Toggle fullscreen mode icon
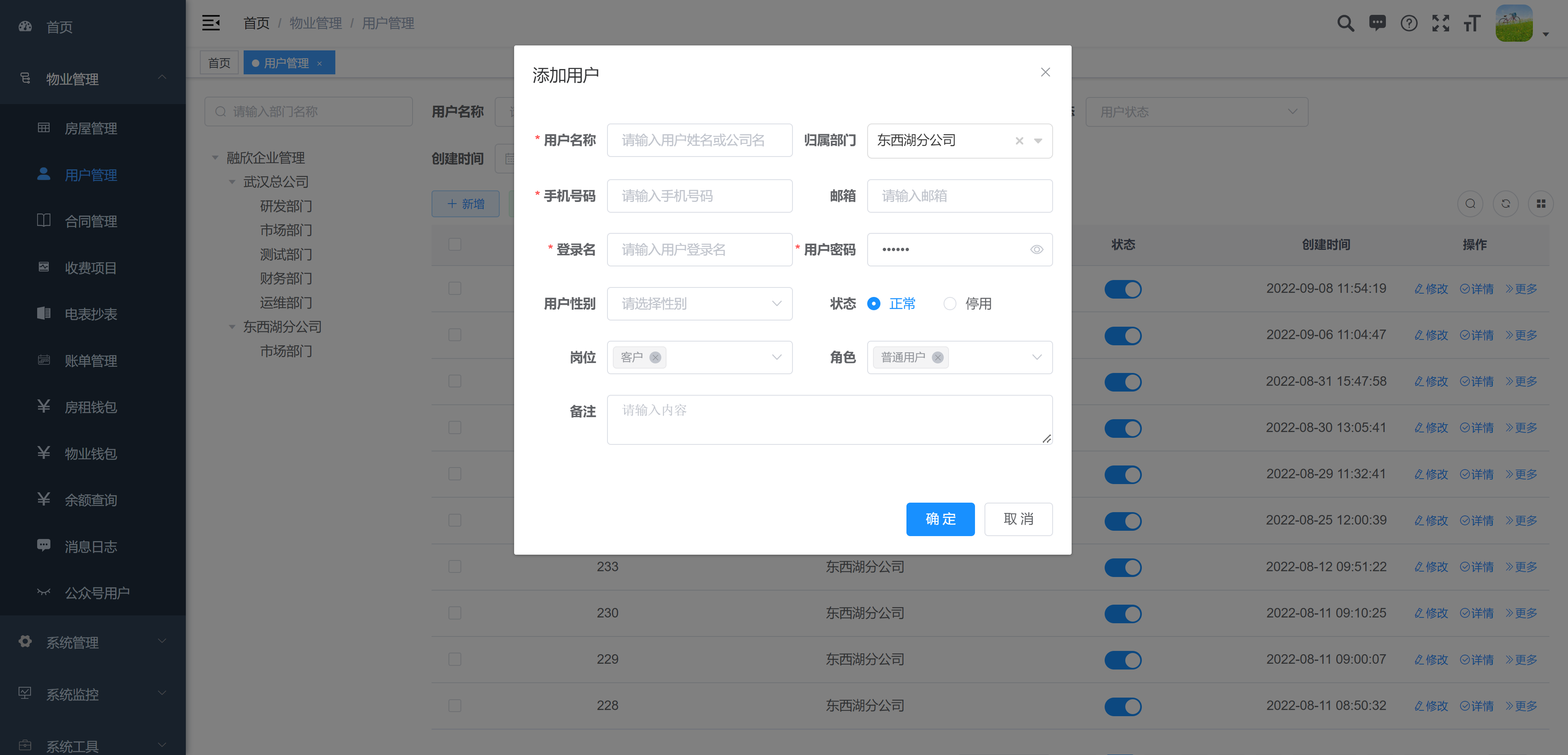This screenshot has width=1568, height=755. (1441, 23)
